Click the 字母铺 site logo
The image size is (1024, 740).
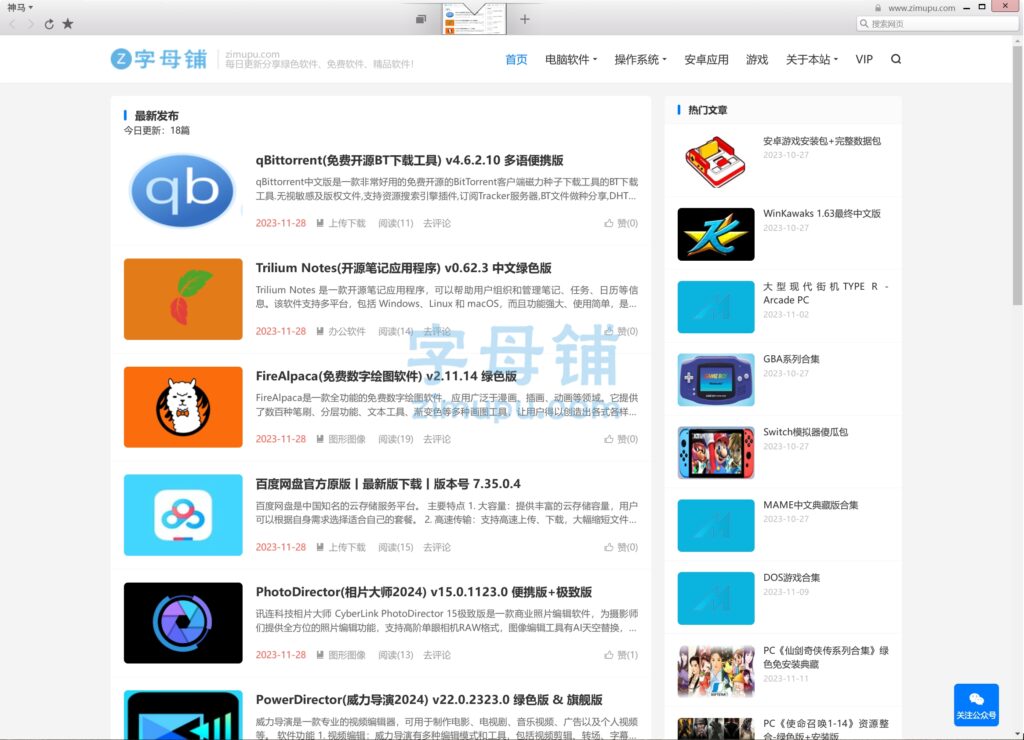[159, 59]
